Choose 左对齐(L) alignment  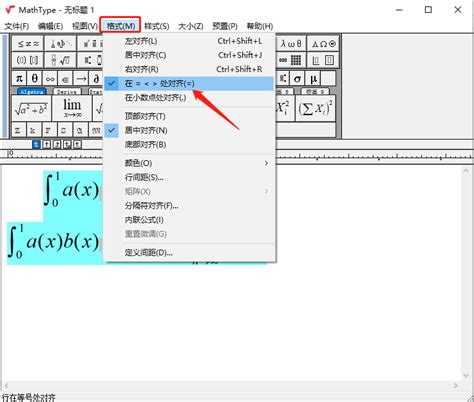coord(189,41)
